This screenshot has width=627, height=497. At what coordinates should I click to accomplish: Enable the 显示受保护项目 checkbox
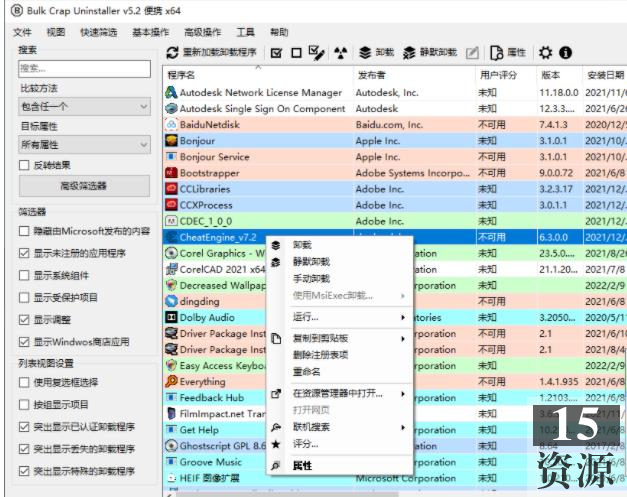[x=24, y=297]
